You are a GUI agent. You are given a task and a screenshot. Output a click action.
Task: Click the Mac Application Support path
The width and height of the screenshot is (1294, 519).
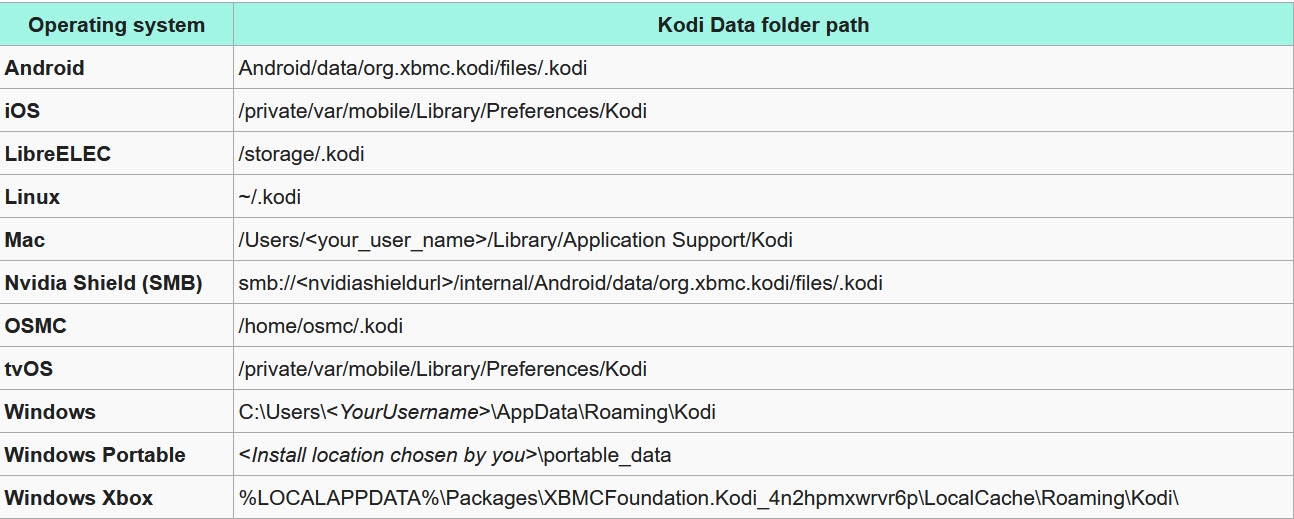pyautogui.click(x=516, y=240)
